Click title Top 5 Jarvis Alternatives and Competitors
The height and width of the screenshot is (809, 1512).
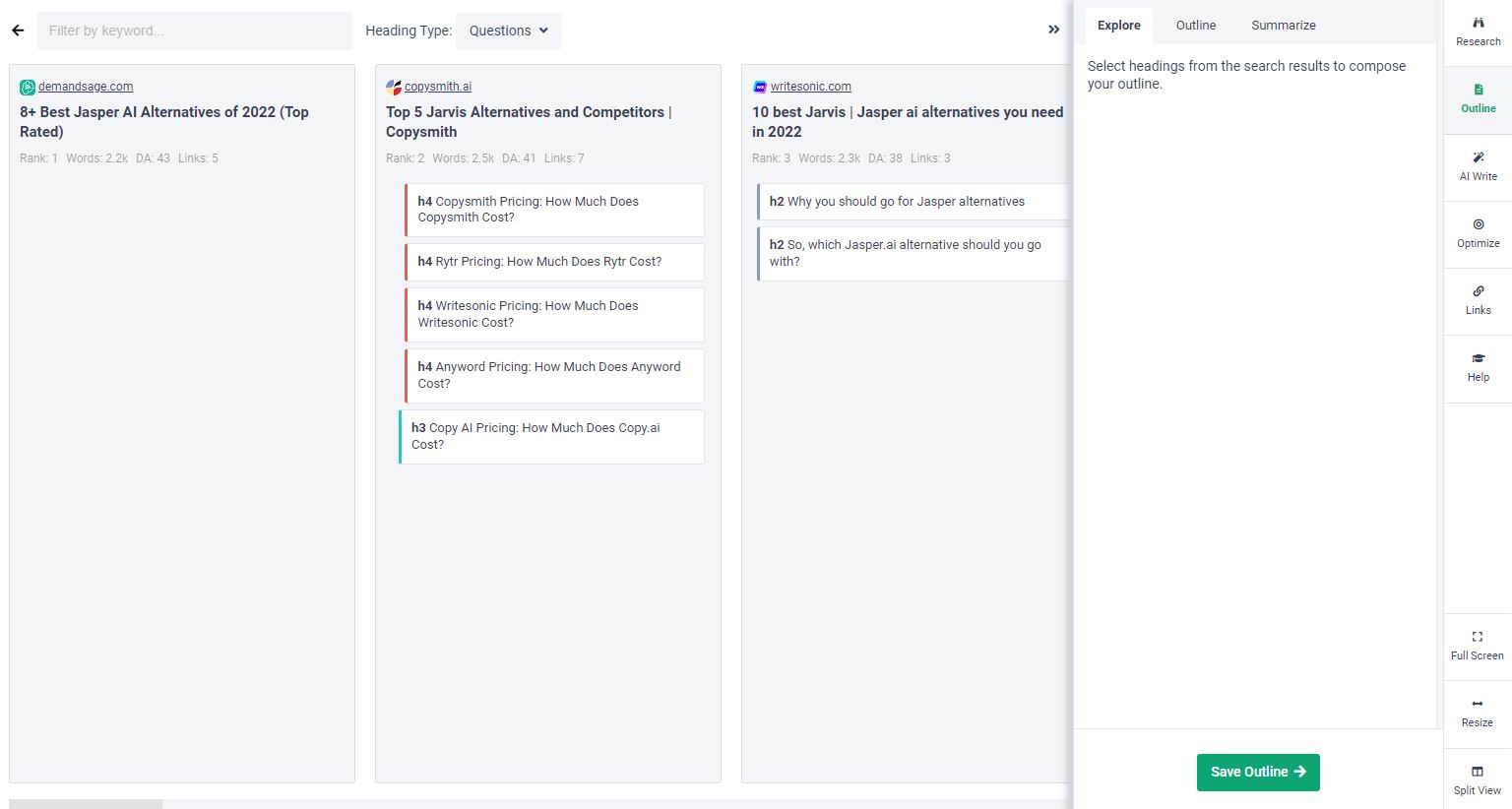coord(529,122)
